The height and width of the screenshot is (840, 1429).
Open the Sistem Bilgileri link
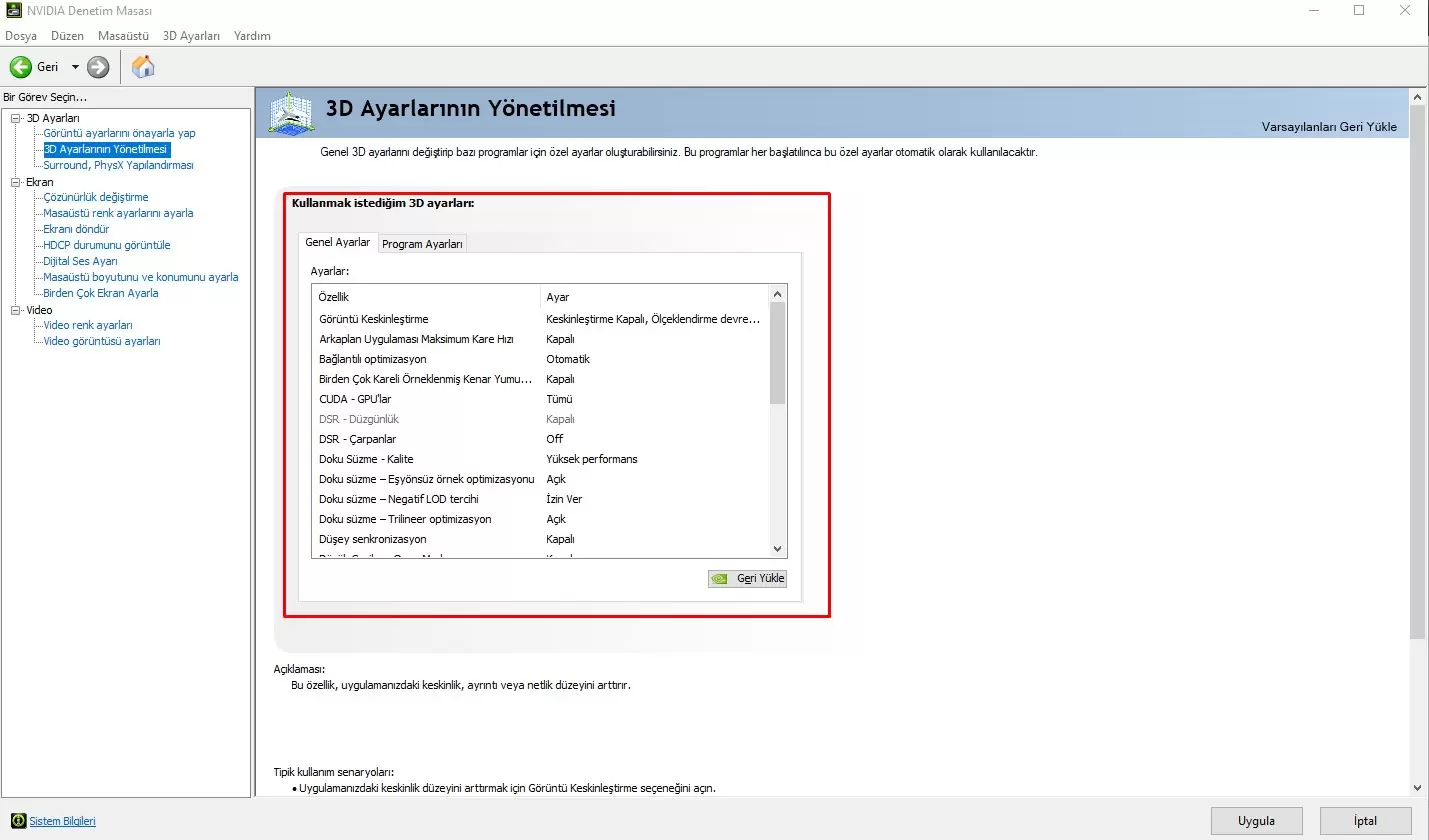coord(62,821)
